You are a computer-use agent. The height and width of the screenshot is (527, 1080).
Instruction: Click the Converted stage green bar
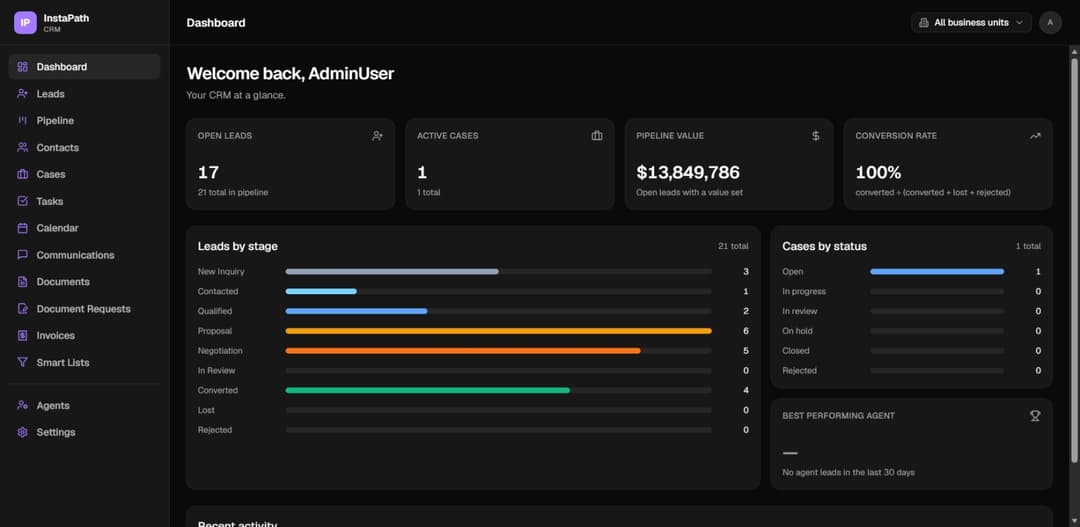pyautogui.click(x=428, y=391)
